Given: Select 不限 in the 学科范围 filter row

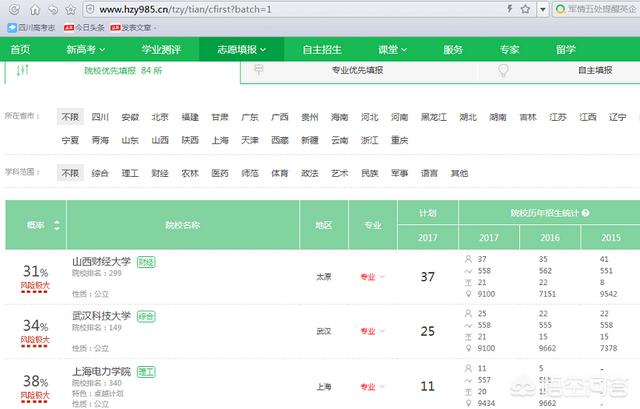Looking at the screenshot, I should 70,173.
